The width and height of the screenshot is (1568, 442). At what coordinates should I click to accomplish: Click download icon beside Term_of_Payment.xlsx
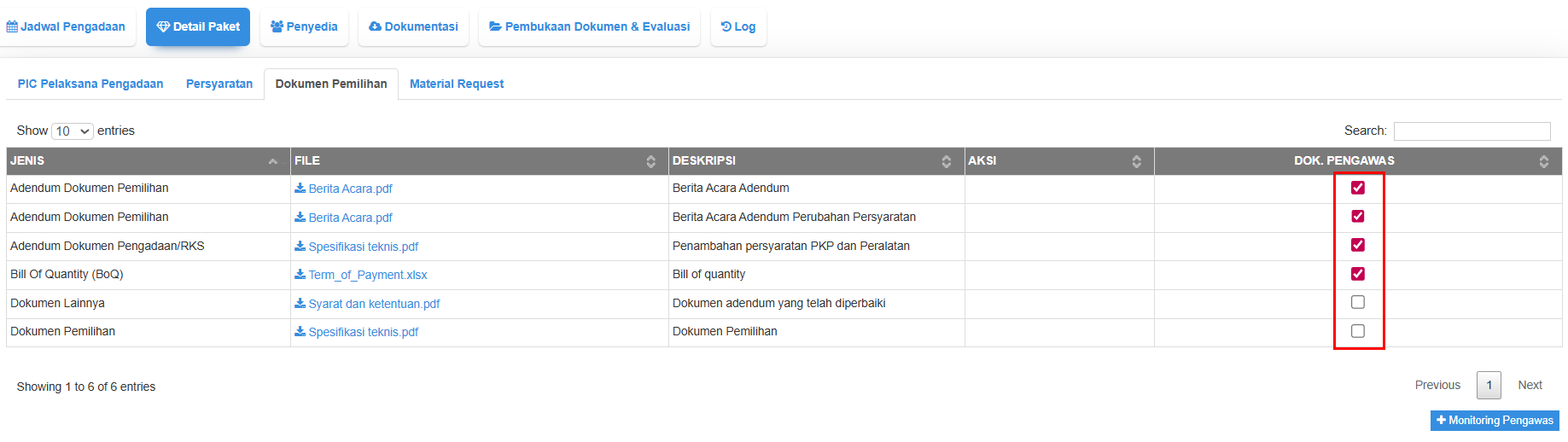click(x=300, y=275)
